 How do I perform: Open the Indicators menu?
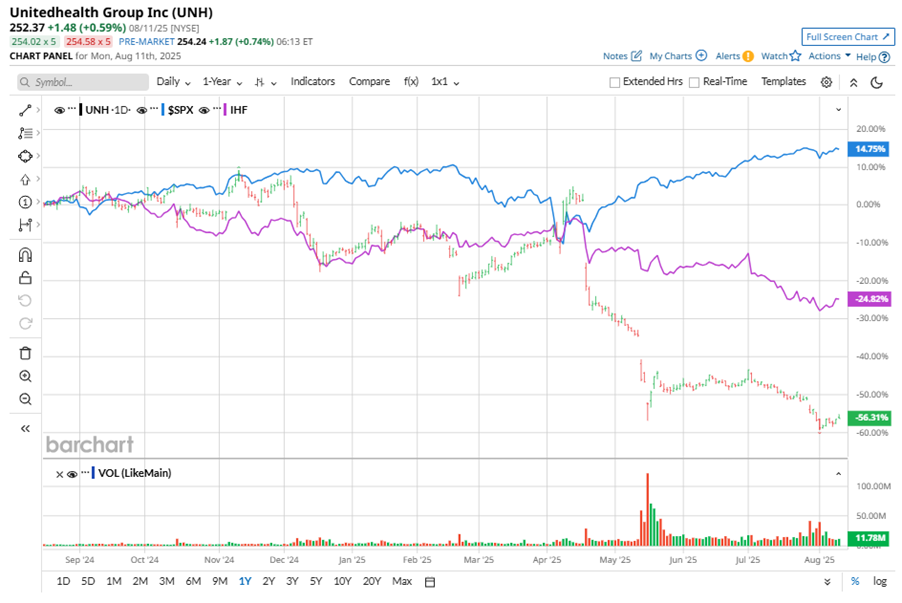[x=312, y=82]
